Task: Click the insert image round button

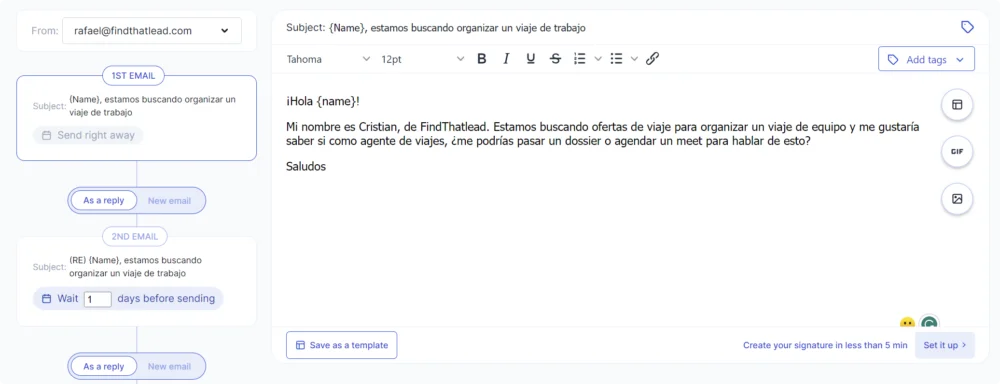Action: click(x=957, y=199)
